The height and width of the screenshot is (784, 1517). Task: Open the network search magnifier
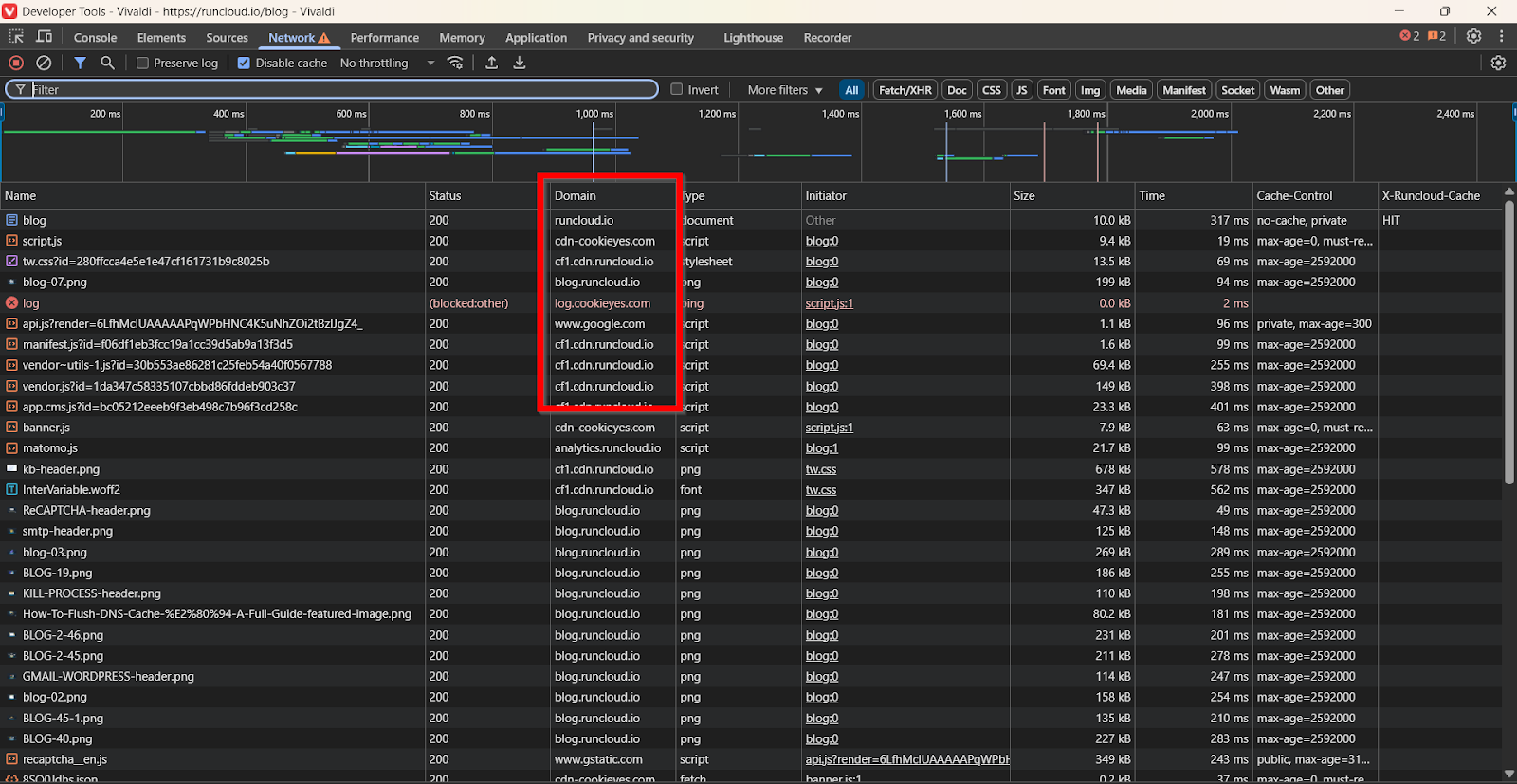coord(107,63)
